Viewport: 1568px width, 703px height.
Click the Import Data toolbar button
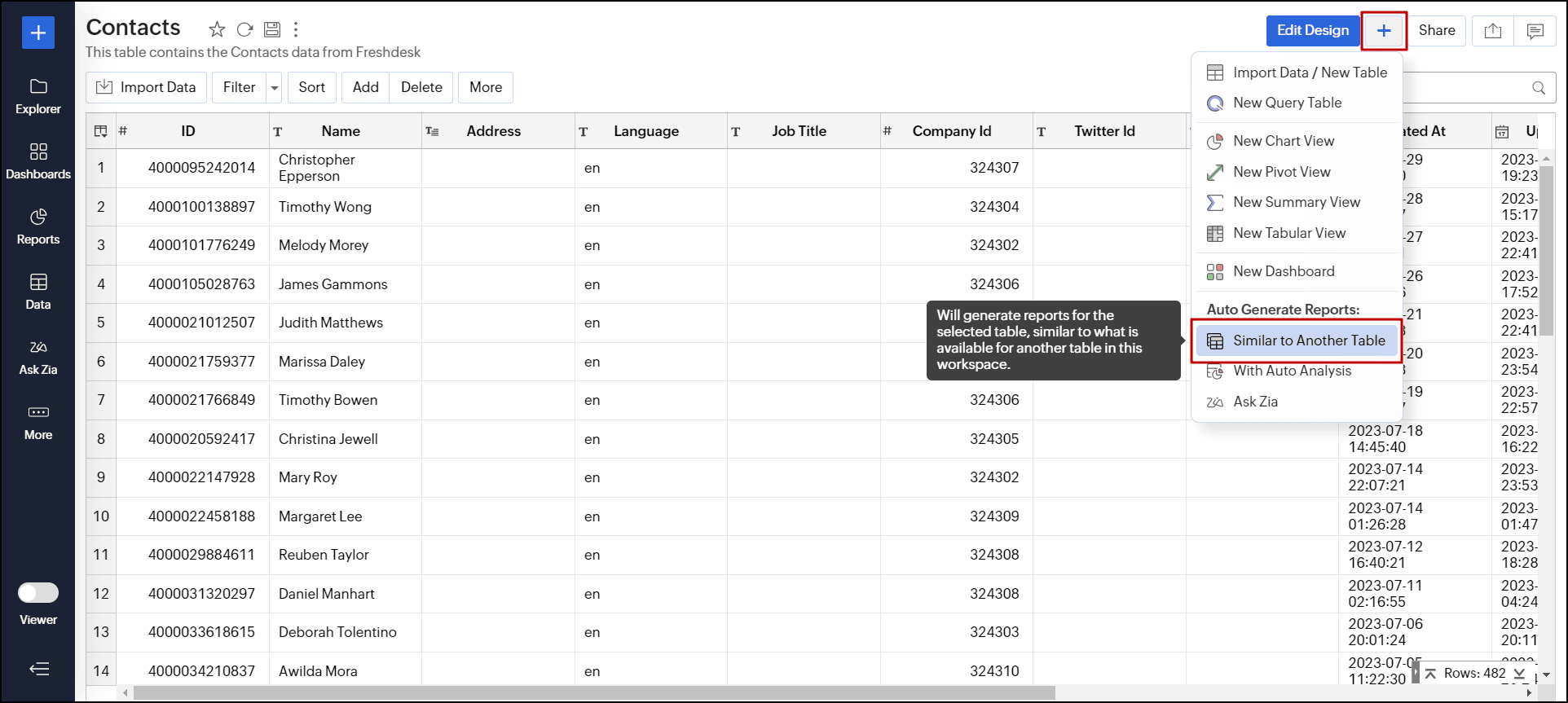coord(147,87)
